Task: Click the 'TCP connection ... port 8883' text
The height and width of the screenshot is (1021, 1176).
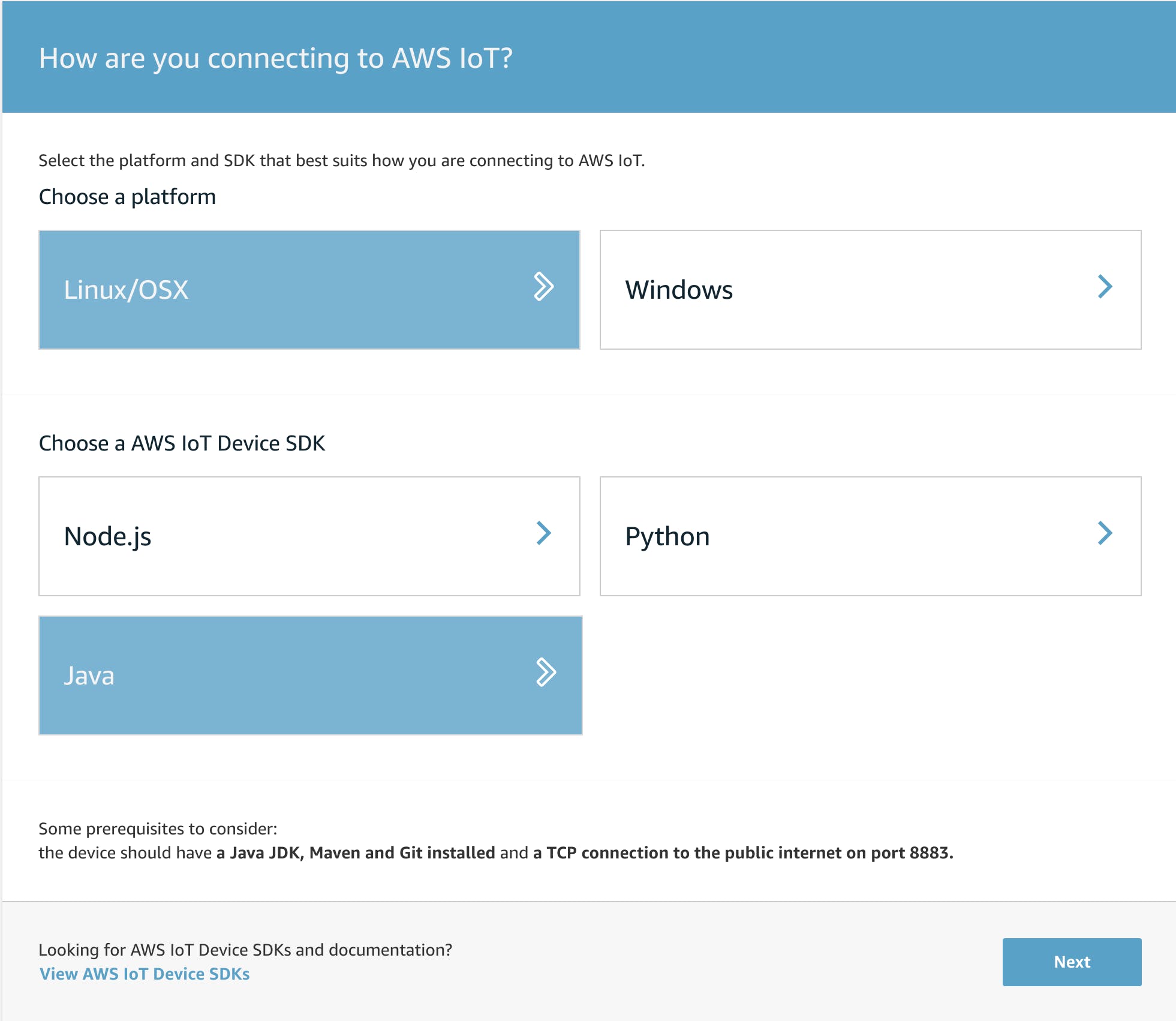Action: pyautogui.click(x=750, y=852)
